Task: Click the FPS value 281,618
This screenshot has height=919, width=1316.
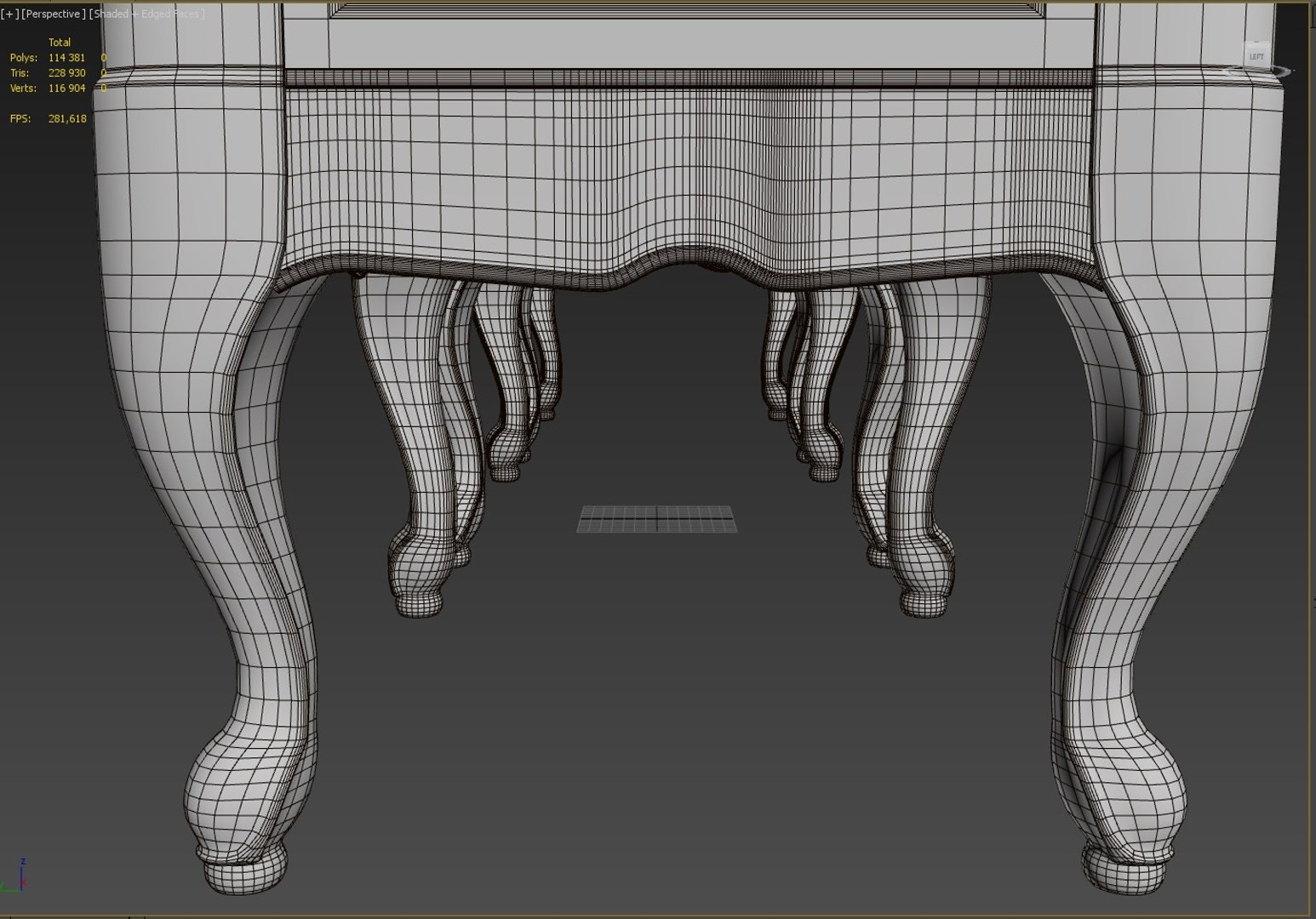Action: pos(67,119)
